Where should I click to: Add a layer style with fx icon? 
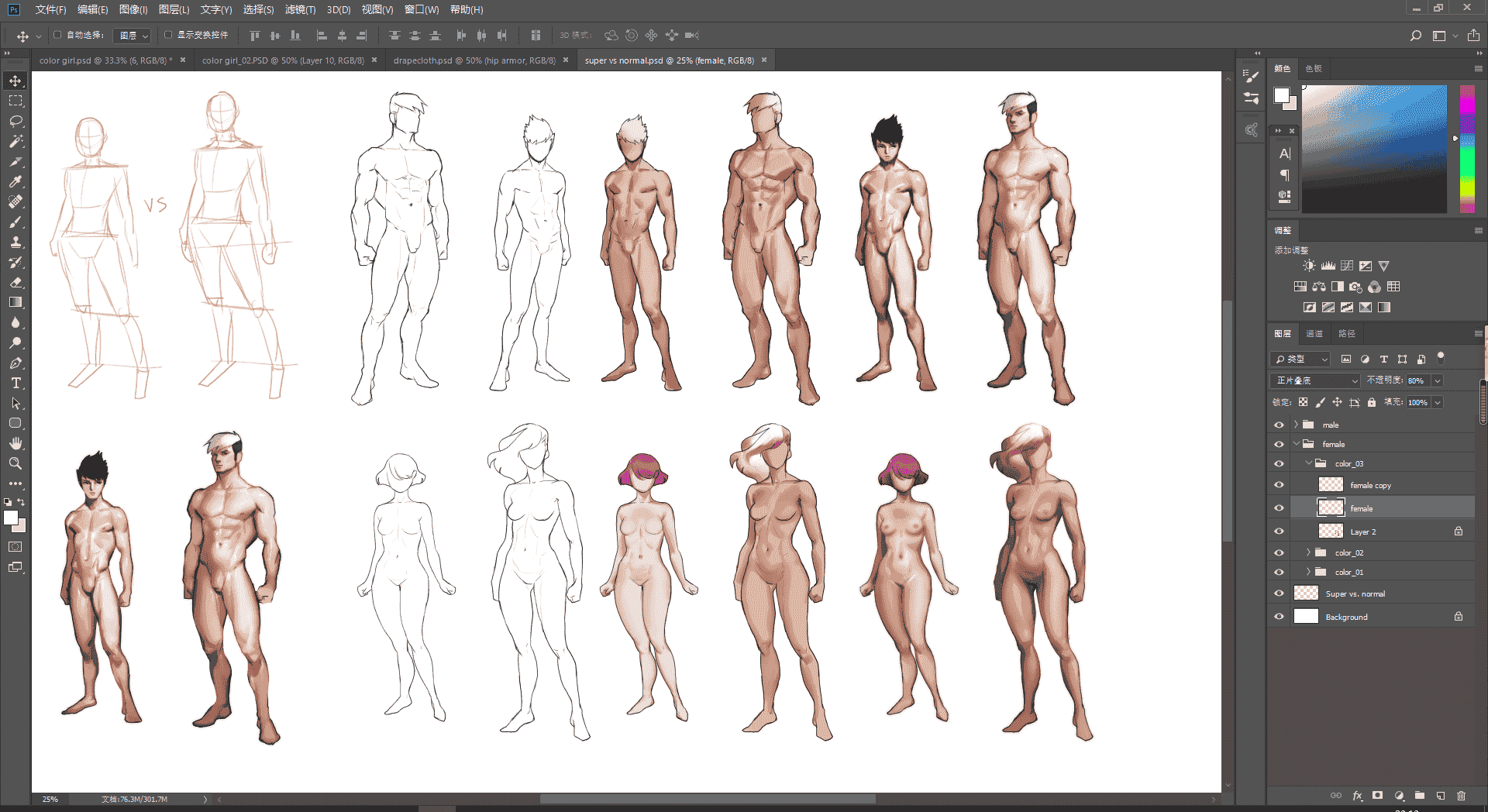pyautogui.click(x=1357, y=796)
